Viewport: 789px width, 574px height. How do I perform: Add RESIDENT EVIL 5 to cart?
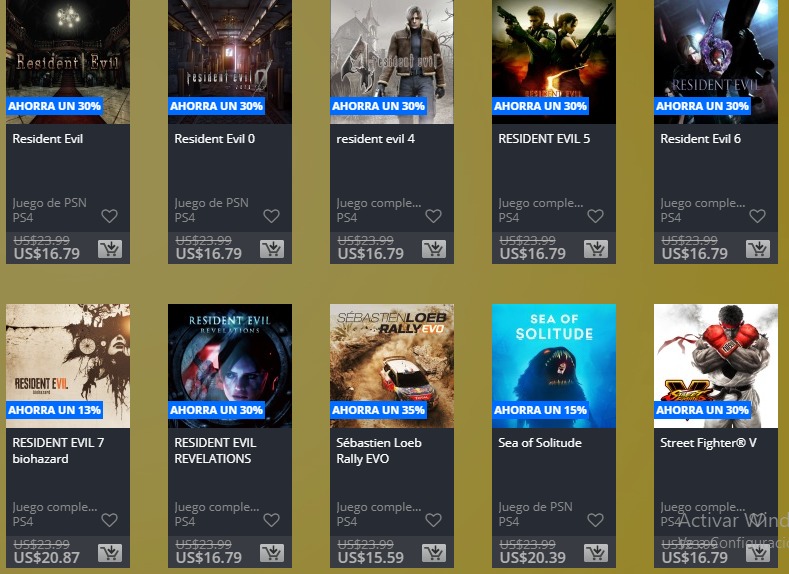coord(596,249)
